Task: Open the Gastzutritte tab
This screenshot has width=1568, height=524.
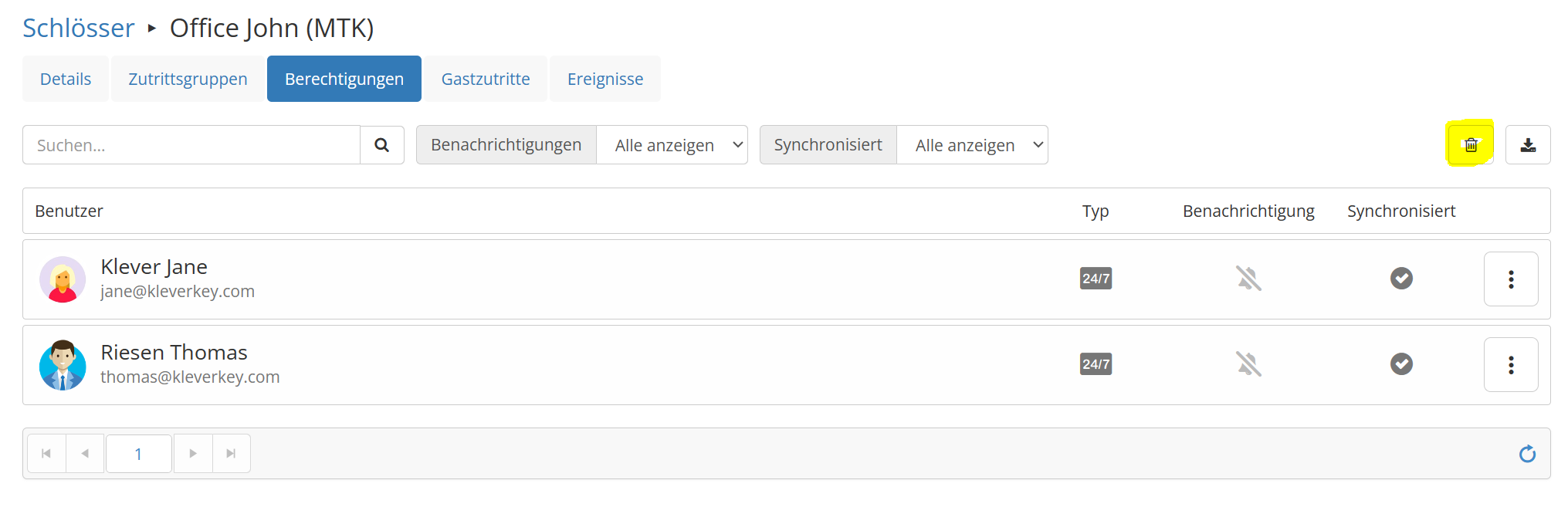Action: [486, 79]
